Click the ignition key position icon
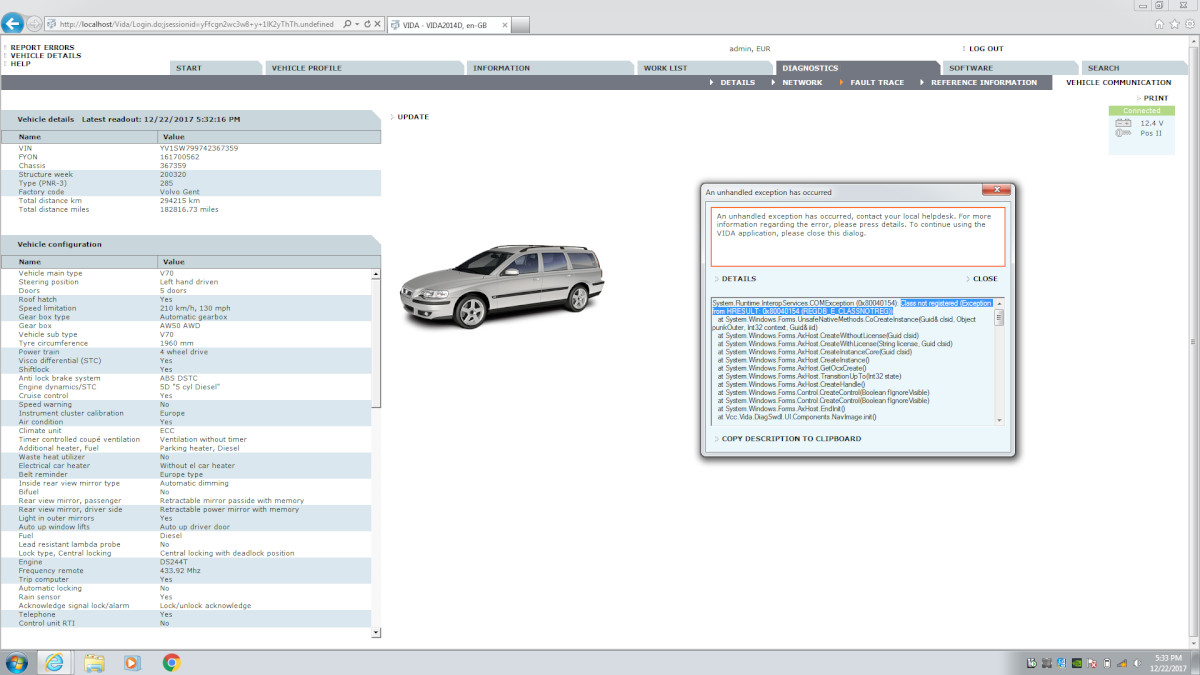This screenshot has height=675, width=1200. pyautogui.click(x=1123, y=134)
